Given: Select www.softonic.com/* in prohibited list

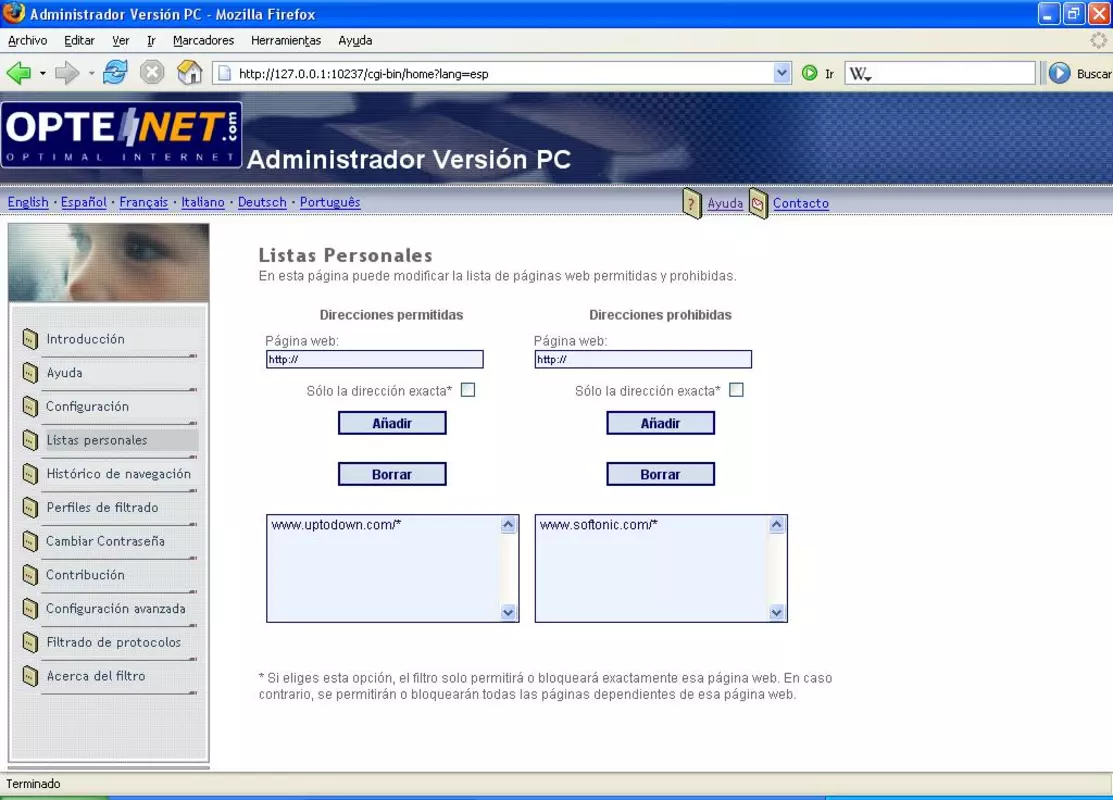Looking at the screenshot, I should (598, 525).
